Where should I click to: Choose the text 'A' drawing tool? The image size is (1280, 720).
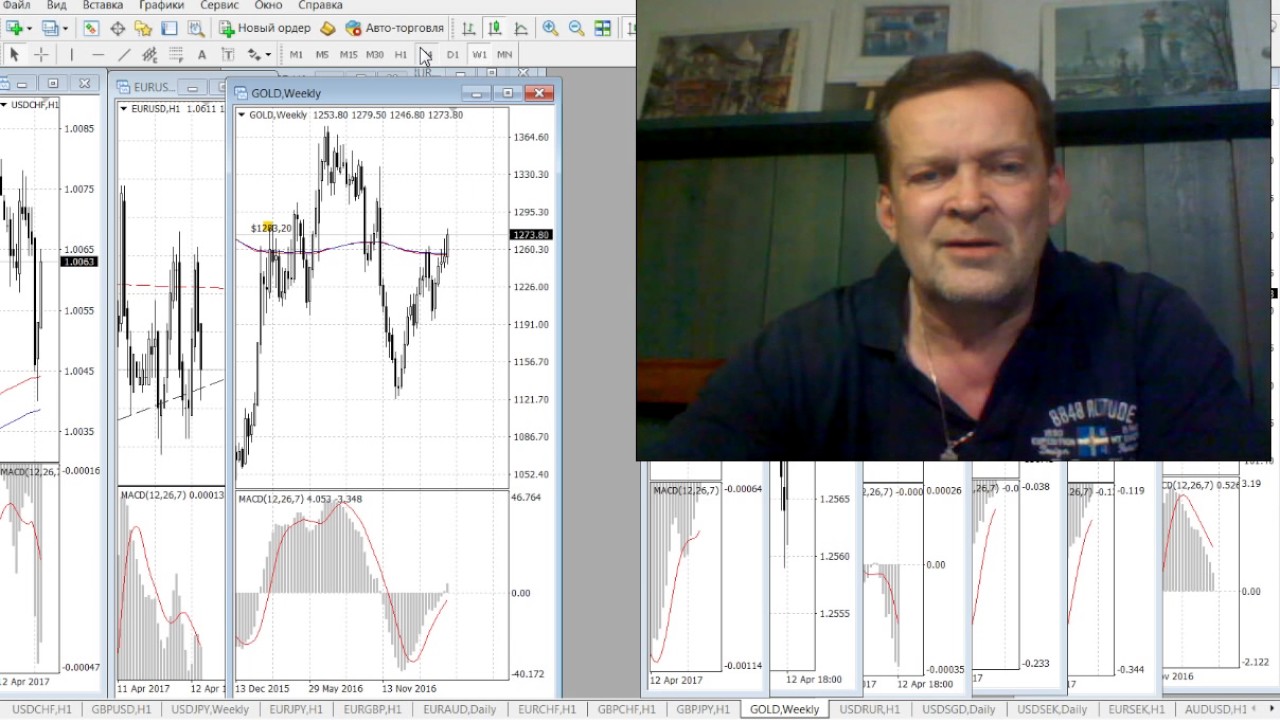click(202, 54)
